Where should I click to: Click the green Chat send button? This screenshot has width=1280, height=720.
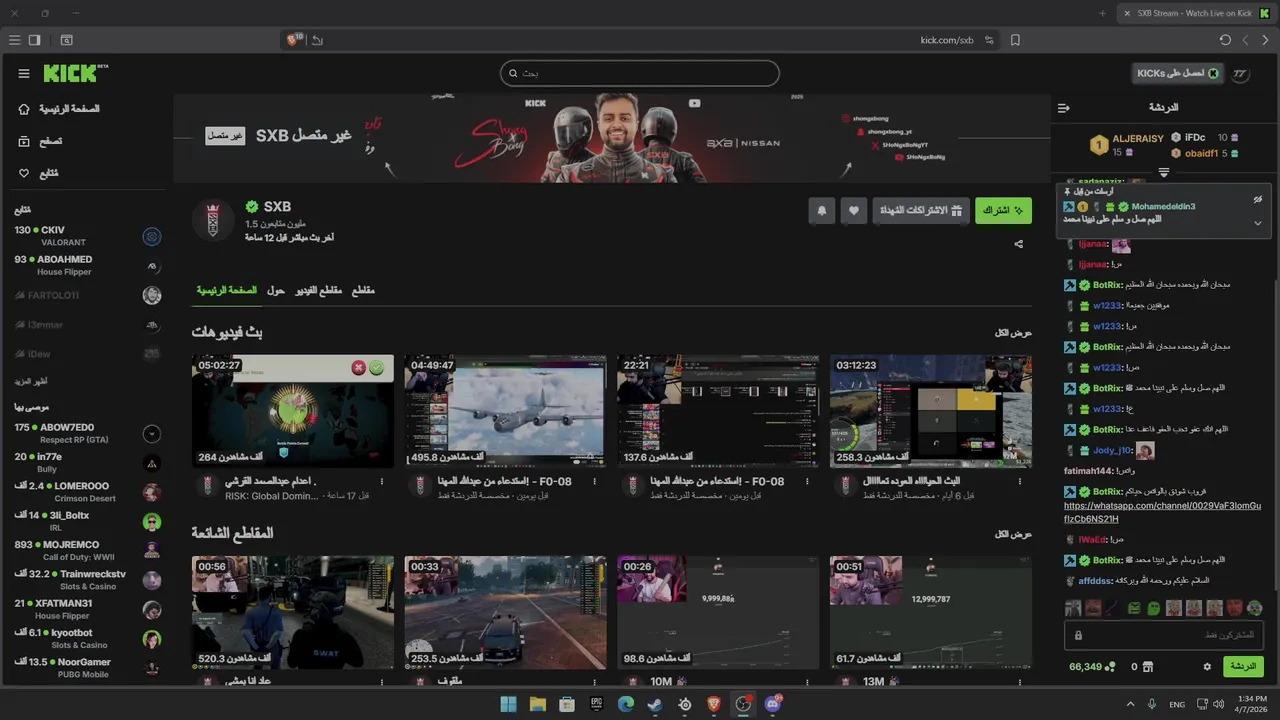tap(1243, 667)
